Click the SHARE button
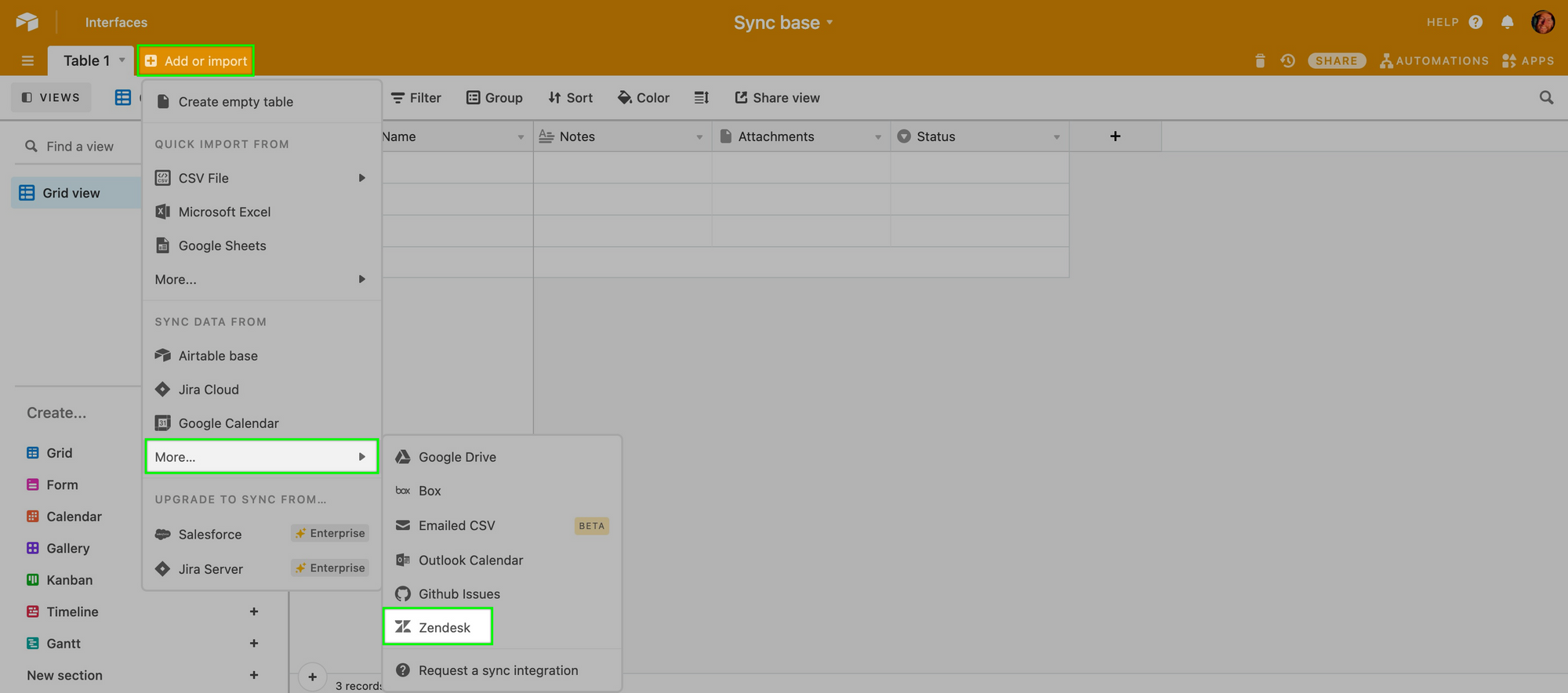Viewport: 1568px width, 693px height. pos(1337,60)
